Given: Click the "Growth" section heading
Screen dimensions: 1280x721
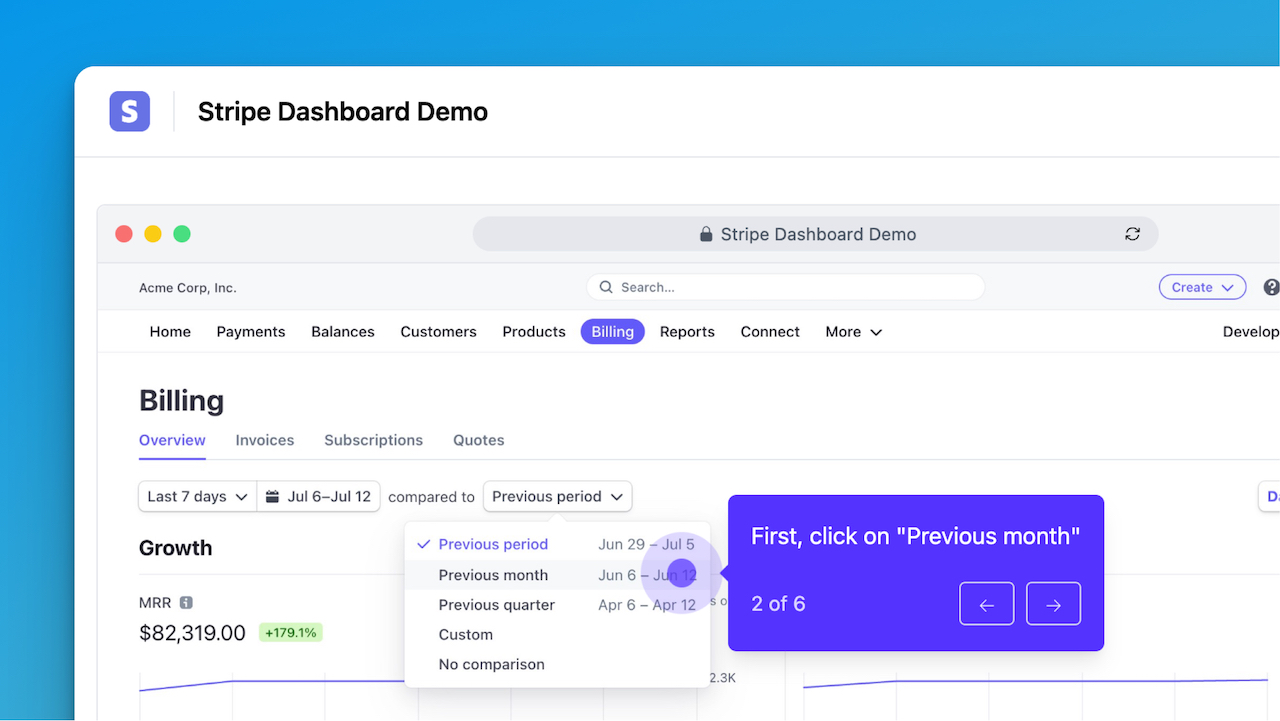Looking at the screenshot, I should pos(176,548).
